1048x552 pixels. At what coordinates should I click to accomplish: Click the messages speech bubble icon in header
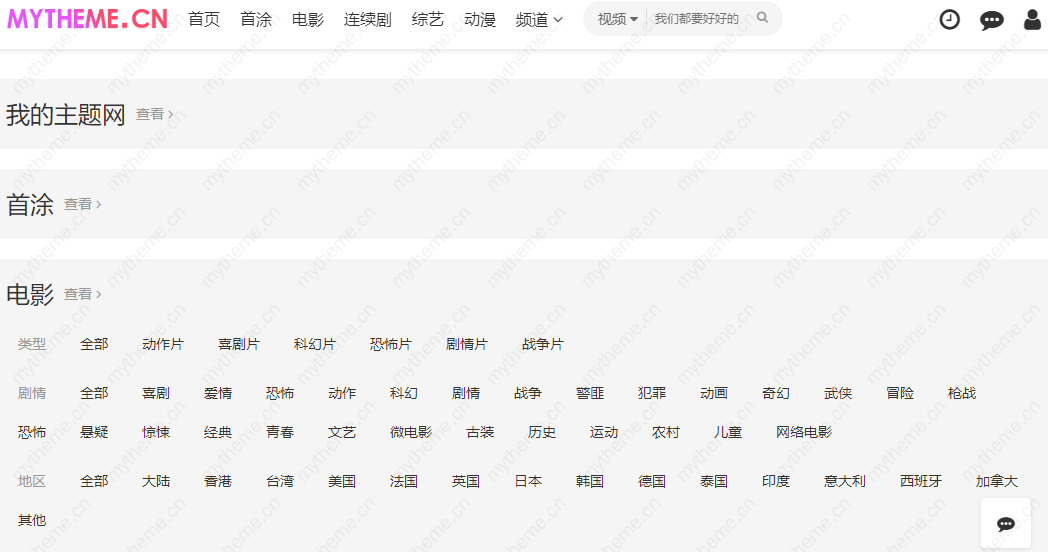click(x=991, y=20)
